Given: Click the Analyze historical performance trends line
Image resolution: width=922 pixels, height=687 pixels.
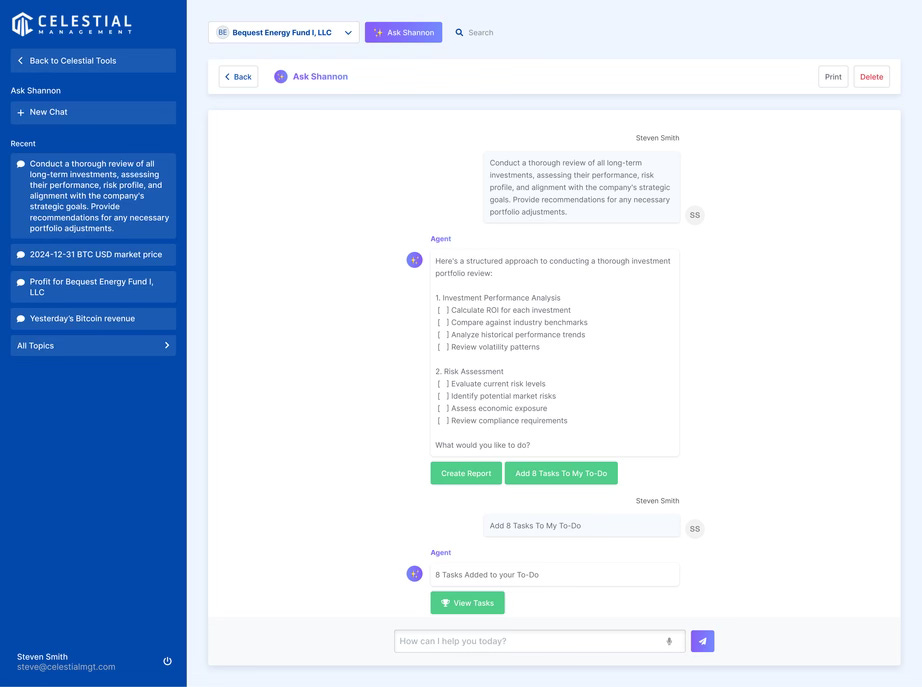Looking at the screenshot, I should (x=511, y=335).
